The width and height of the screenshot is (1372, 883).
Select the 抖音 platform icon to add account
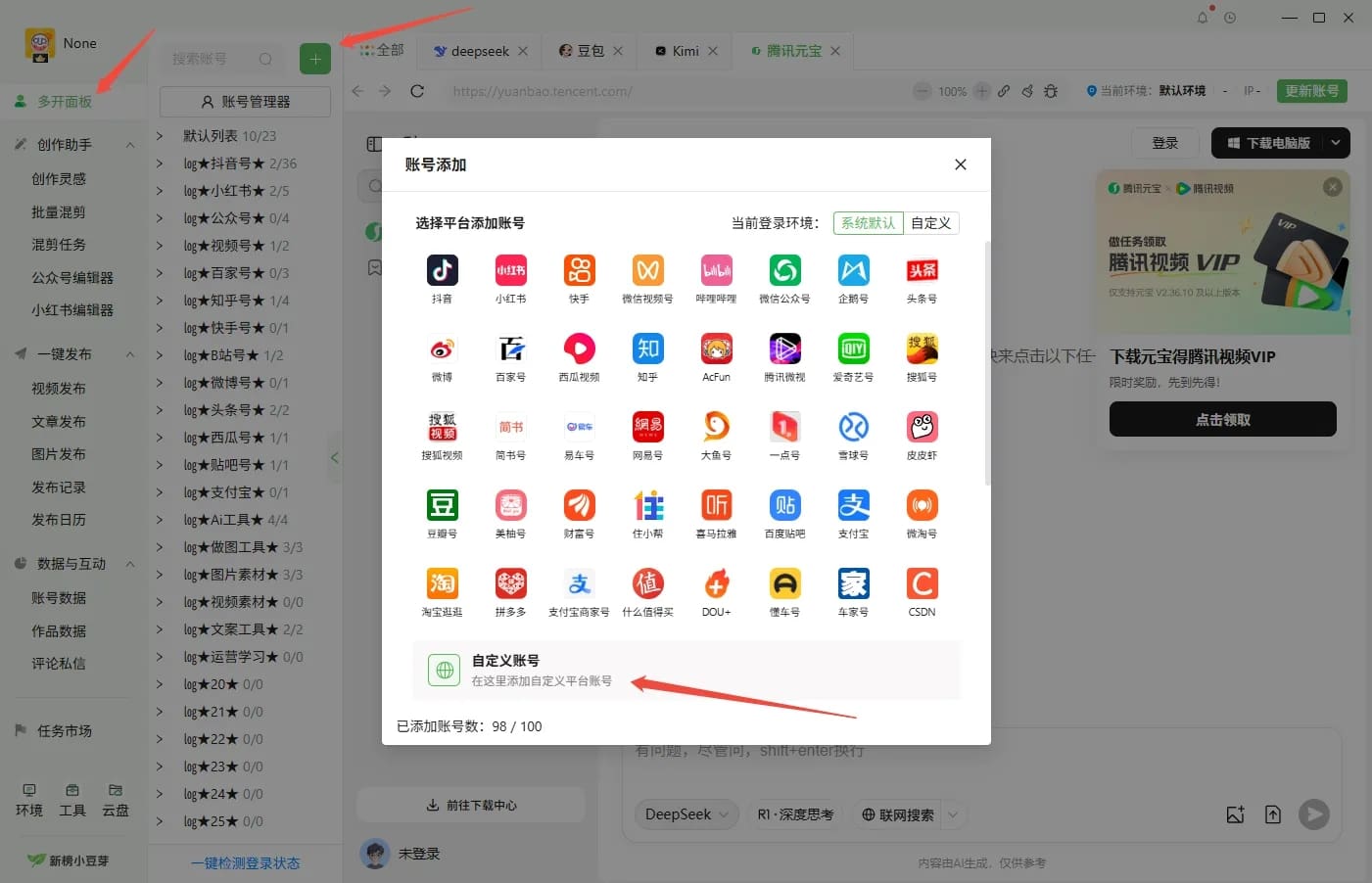[x=442, y=269]
